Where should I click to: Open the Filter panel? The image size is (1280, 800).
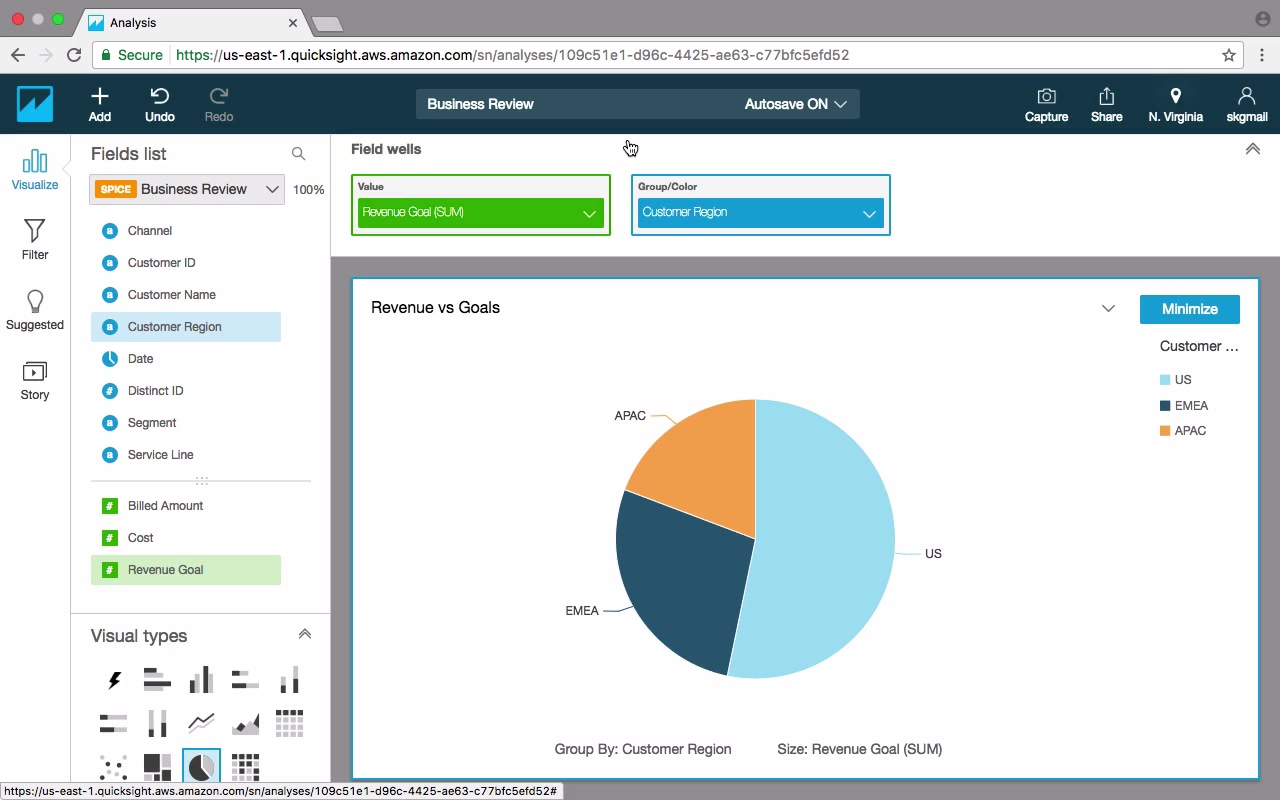35,239
